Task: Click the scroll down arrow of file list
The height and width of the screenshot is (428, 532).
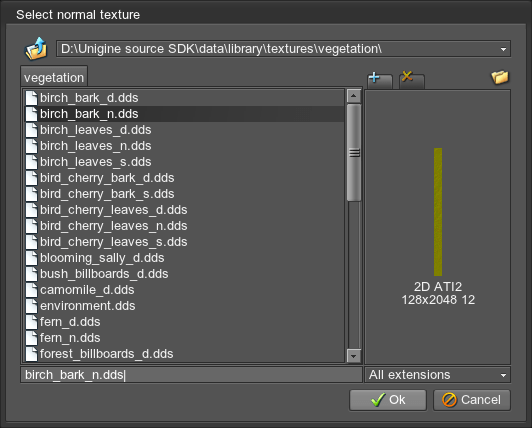Action: (x=354, y=356)
